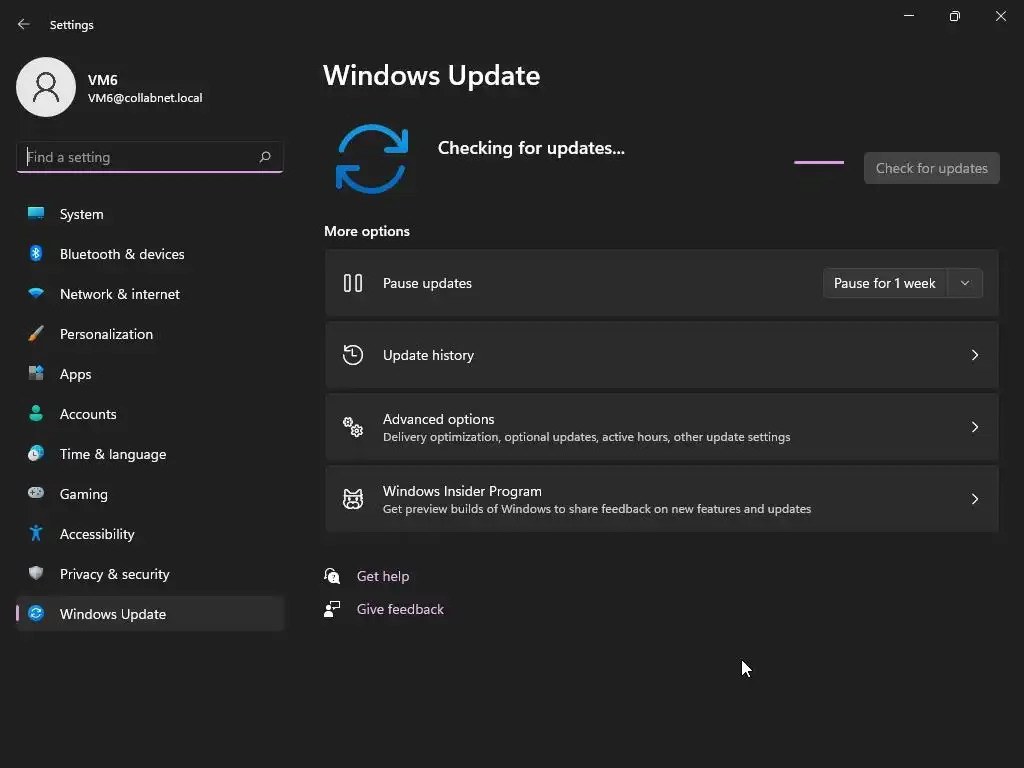Click the Update history clock icon
Viewport: 1024px width, 768px height.
[x=353, y=355]
